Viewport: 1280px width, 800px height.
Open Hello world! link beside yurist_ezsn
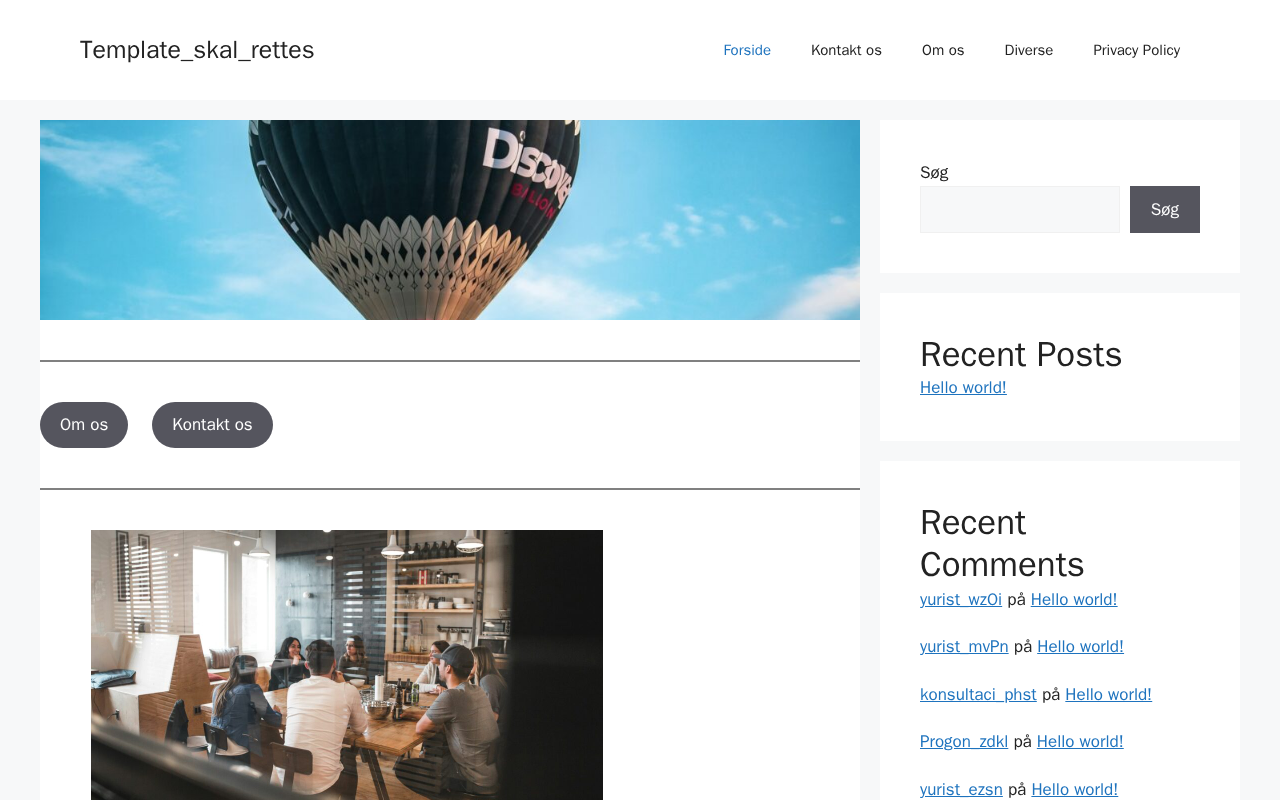1075,790
